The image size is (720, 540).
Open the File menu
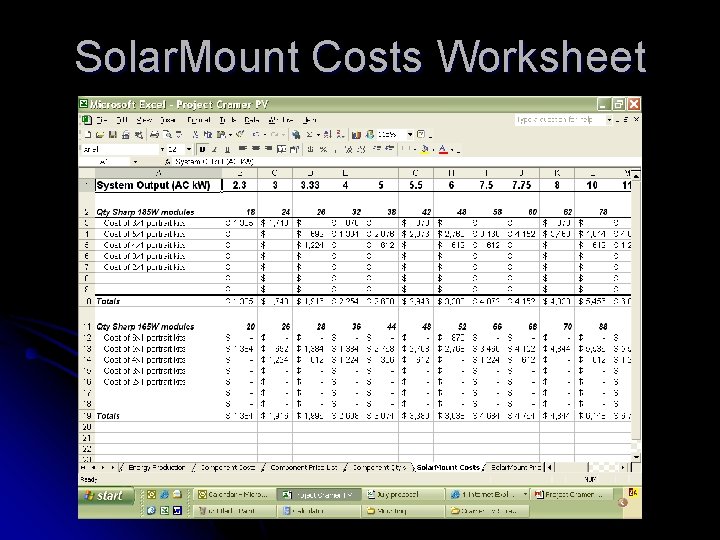coord(102,120)
